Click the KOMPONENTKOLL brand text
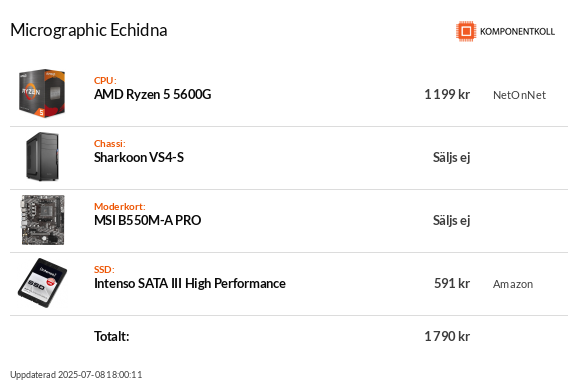The height and width of the screenshot is (388, 577). coord(517,32)
